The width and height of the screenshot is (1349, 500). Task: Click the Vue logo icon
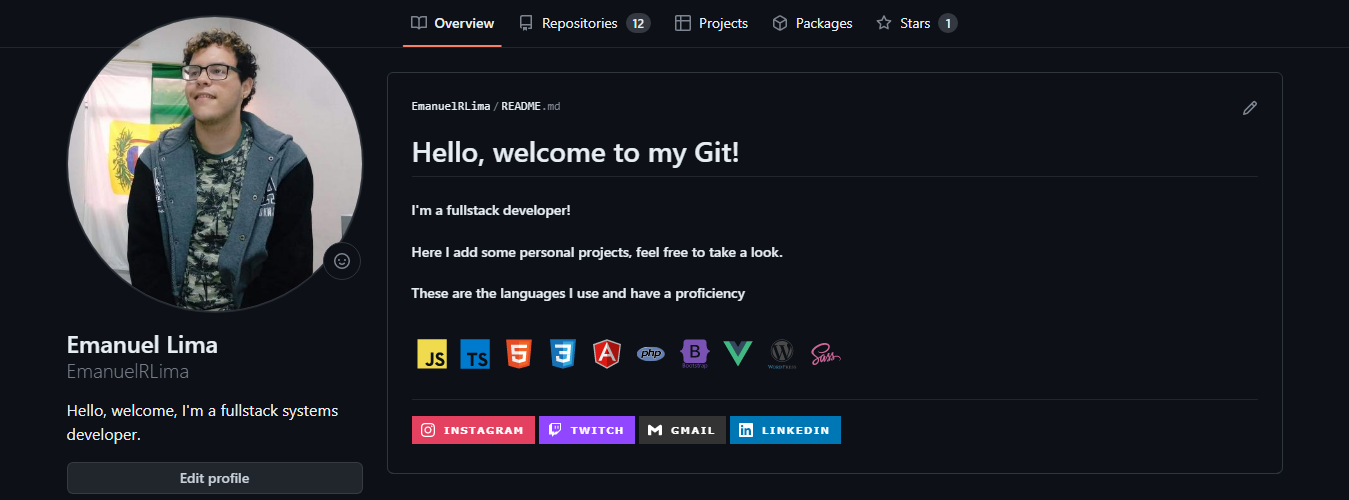pos(738,353)
